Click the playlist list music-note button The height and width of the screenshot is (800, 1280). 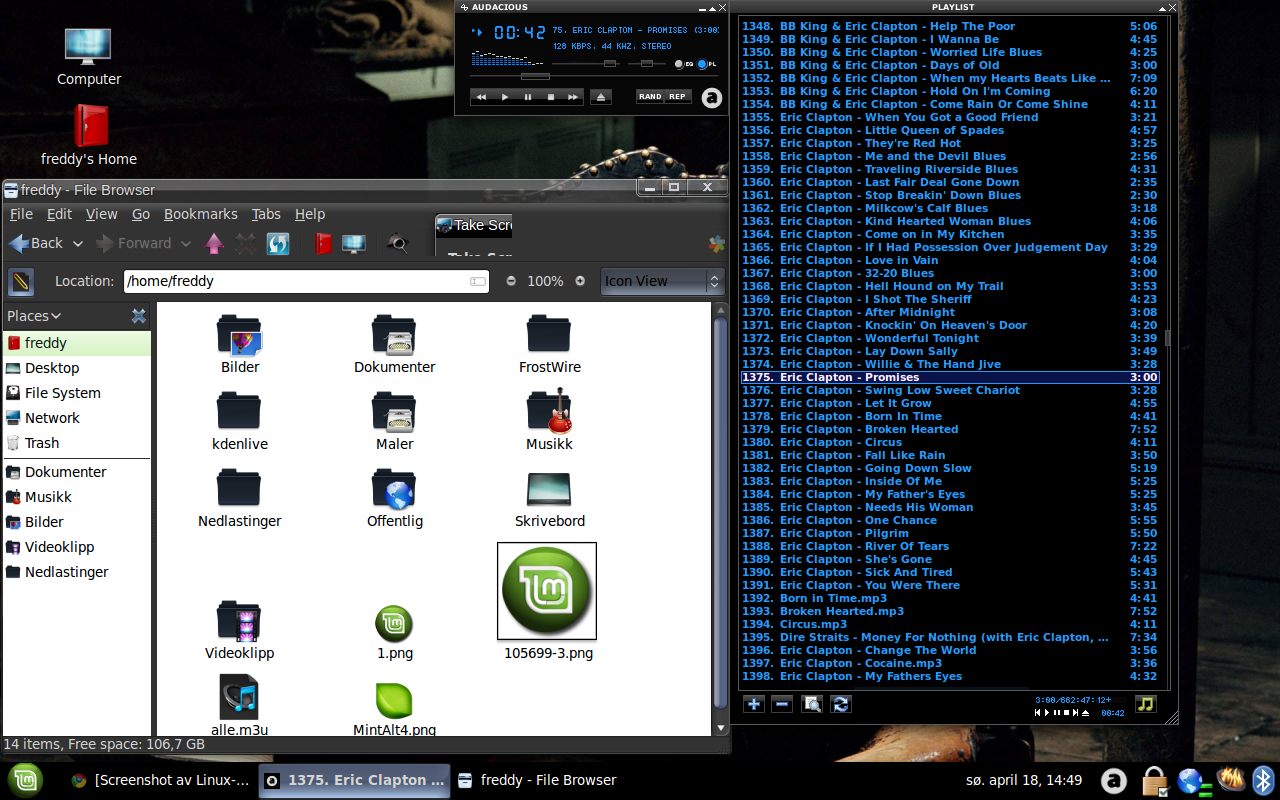(x=1146, y=704)
